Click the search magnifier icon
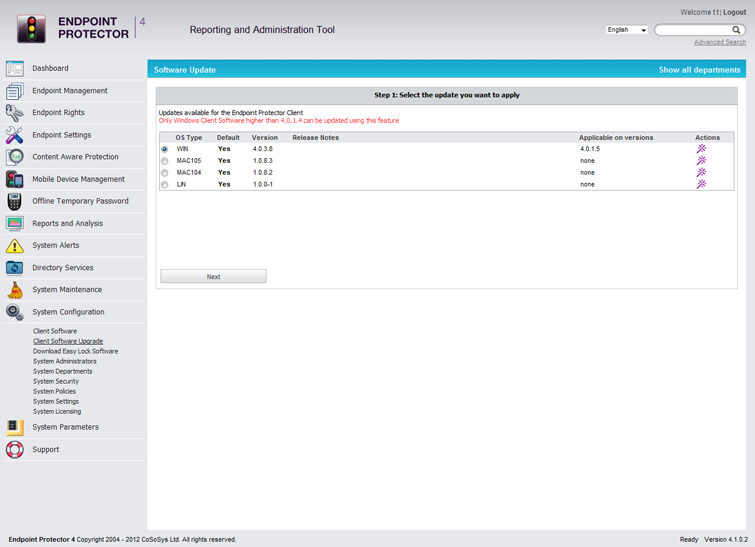This screenshot has width=755, height=547. click(x=736, y=30)
